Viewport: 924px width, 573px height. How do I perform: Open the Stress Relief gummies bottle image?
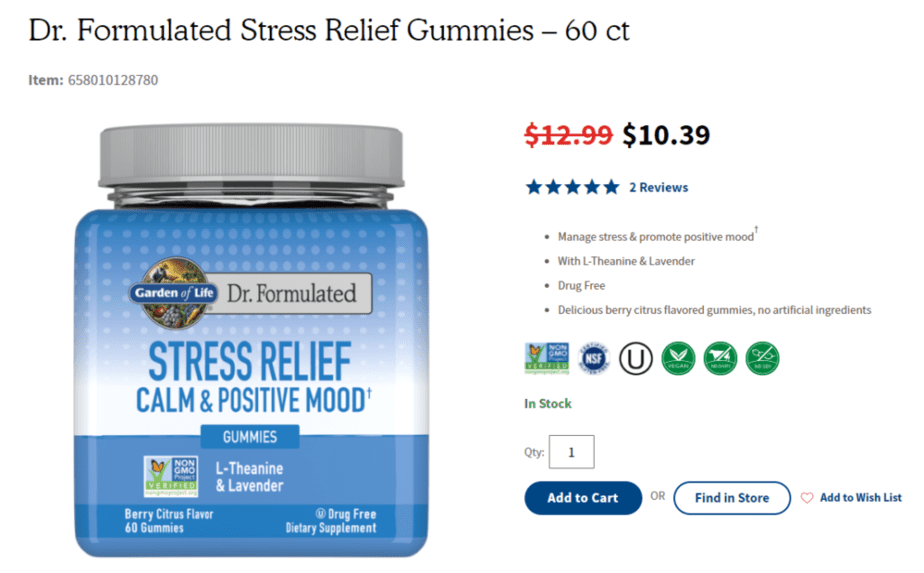pyautogui.click(x=252, y=340)
